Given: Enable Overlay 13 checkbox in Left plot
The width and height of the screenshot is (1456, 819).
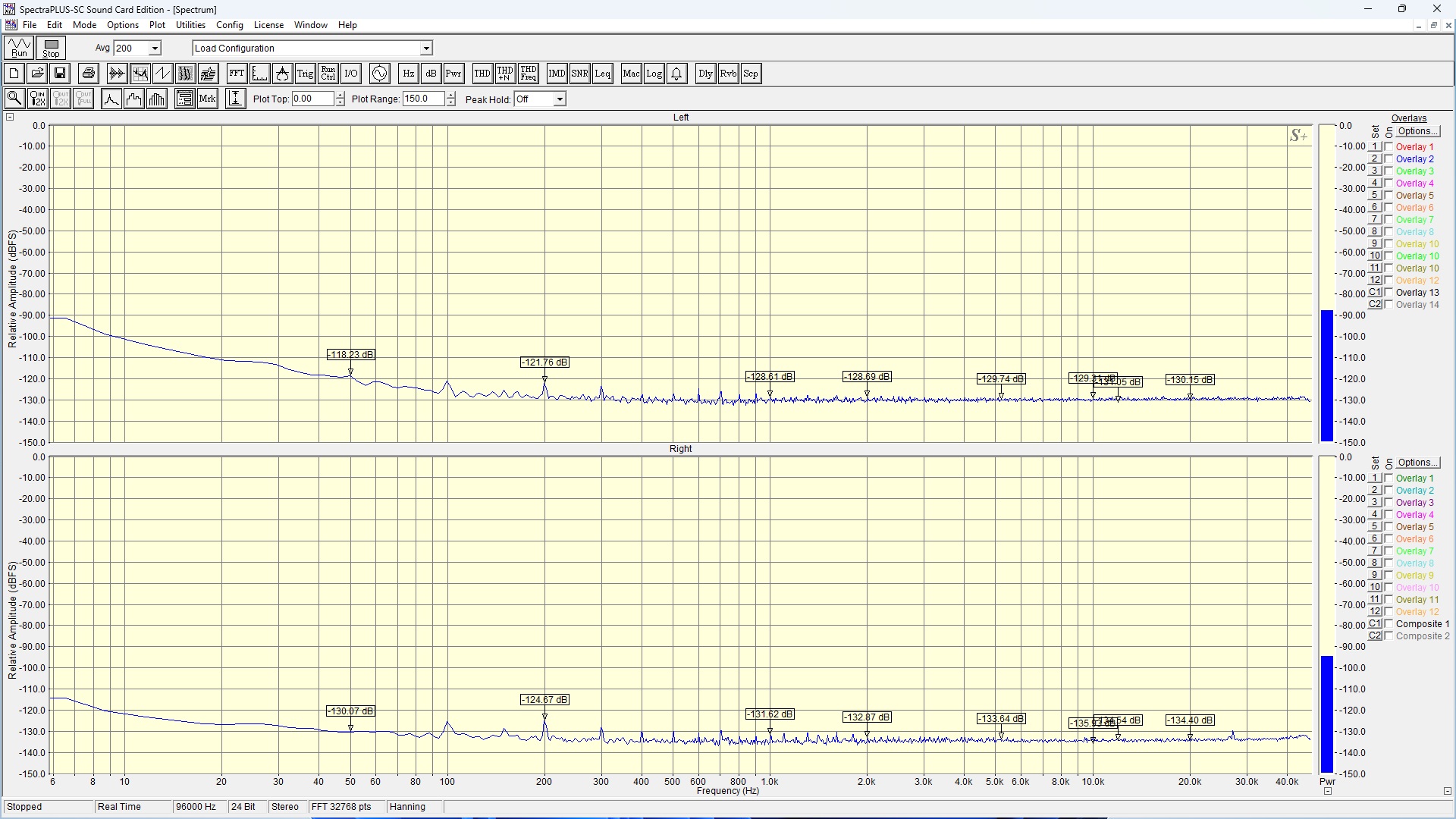Looking at the screenshot, I should pyautogui.click(x=1389, y=293).
